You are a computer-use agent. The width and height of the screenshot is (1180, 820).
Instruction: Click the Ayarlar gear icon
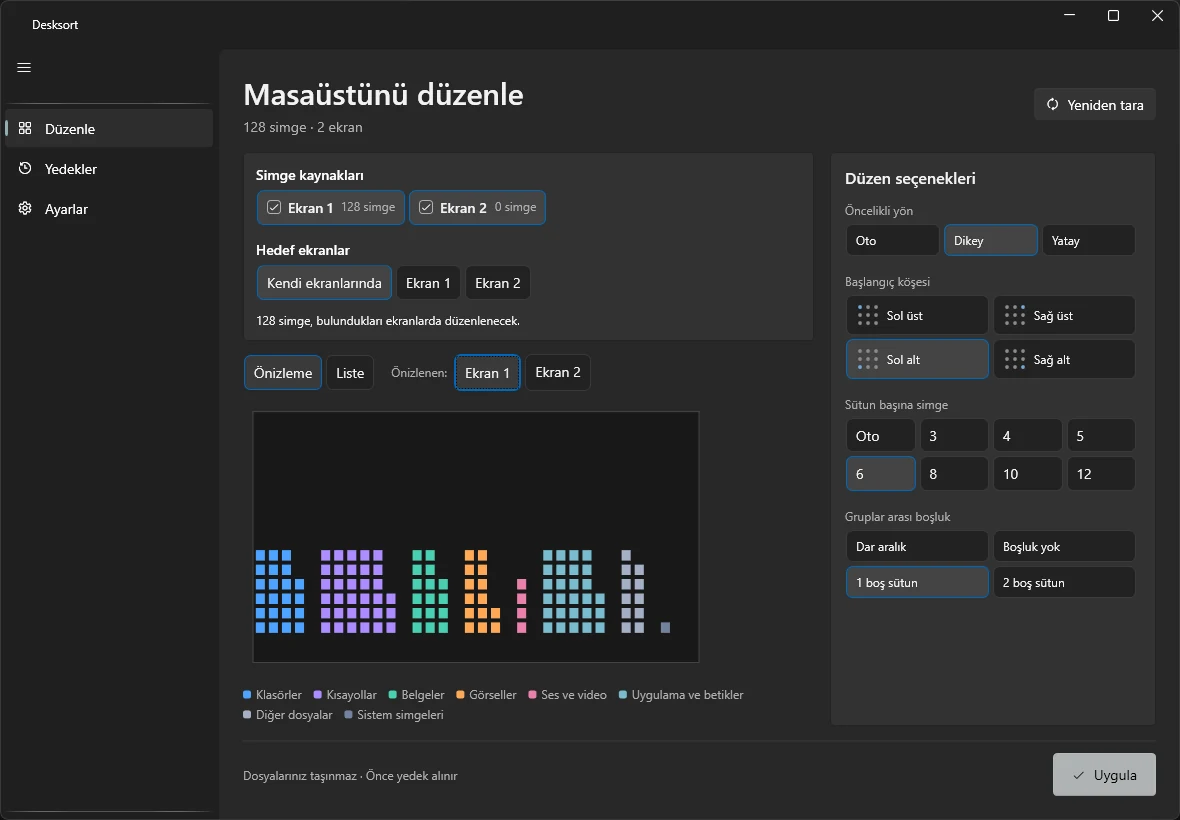point(25,208)
